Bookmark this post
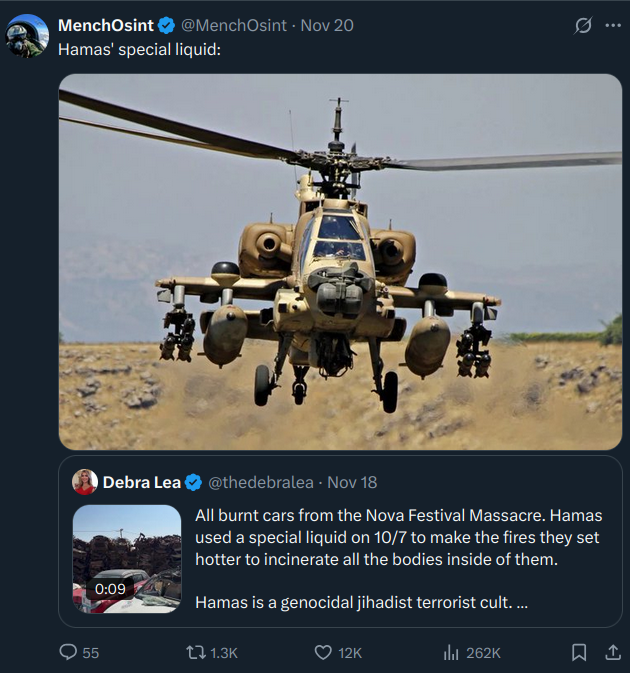Image resolution: width=630 pixels, height=673 pixels. click(578, 652)
